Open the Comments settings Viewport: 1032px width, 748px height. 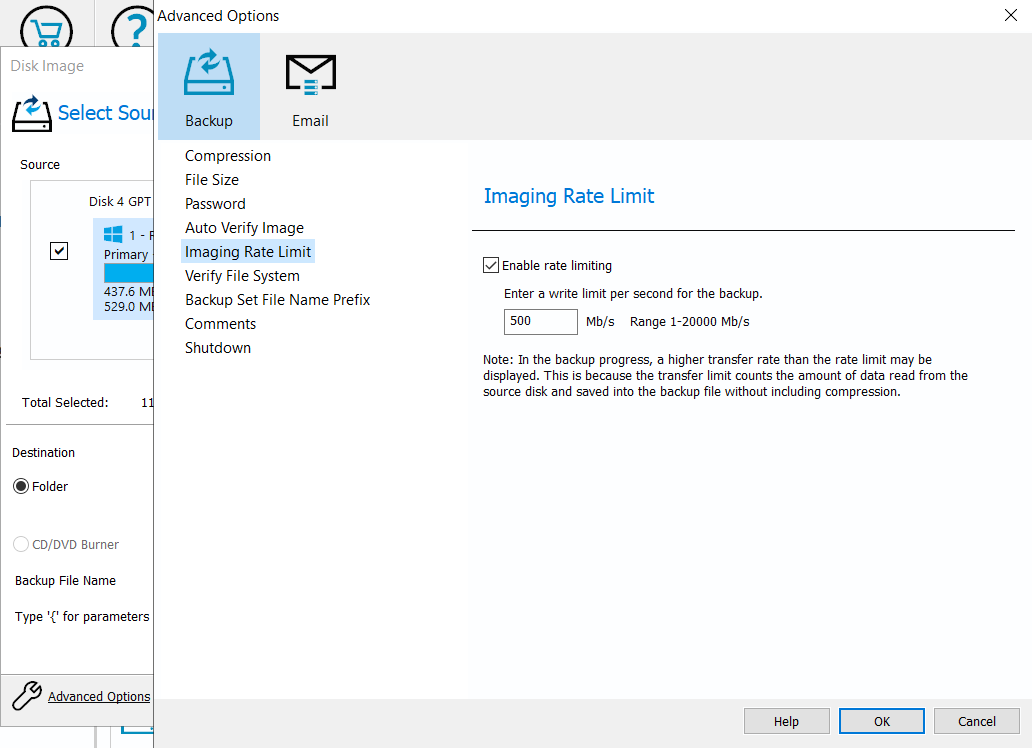pos(220,324)
